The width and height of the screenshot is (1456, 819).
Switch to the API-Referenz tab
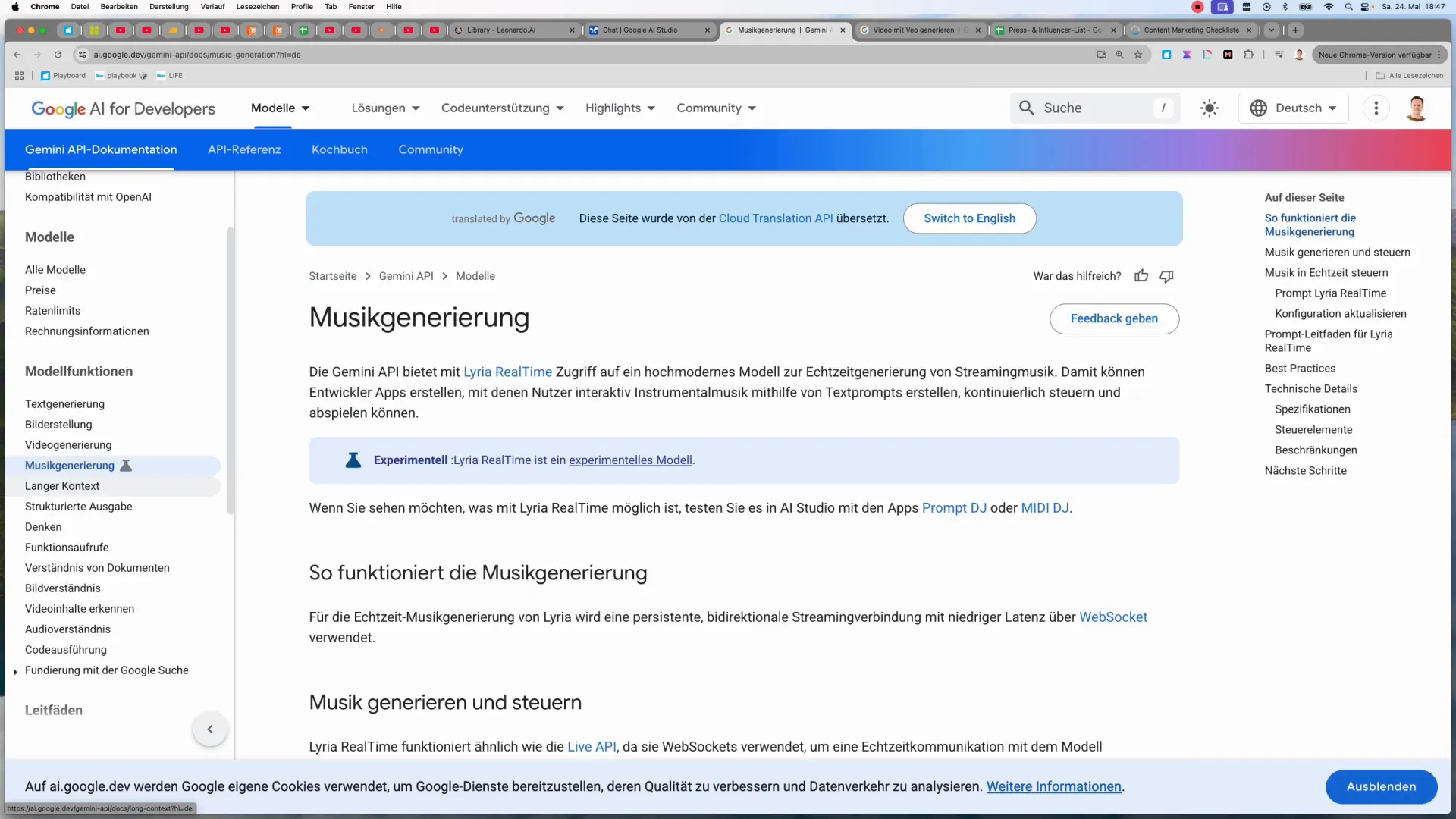[x=244, y=149]
